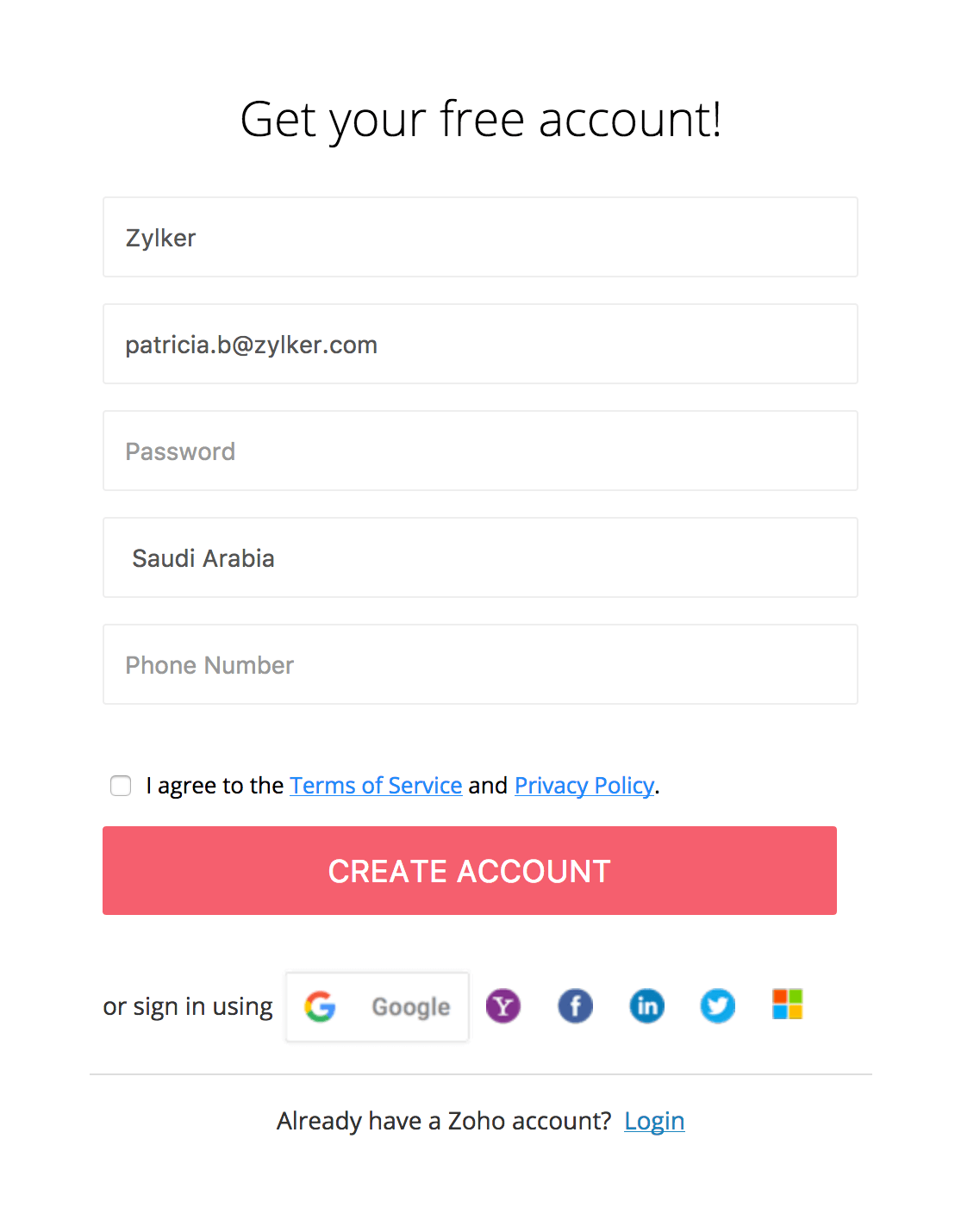Click the Twitter bird sign-in icon
The width and height of the screenshot is (955, 1232).
tap(717, 1005)
